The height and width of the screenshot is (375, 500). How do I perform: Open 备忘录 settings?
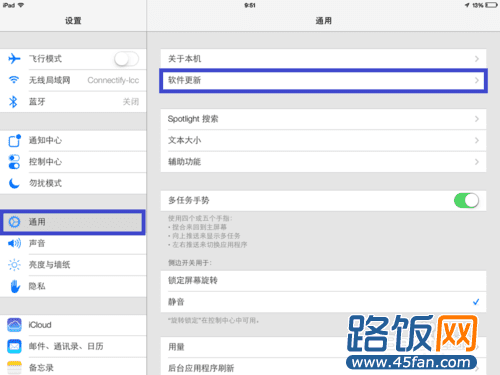(73, 367)
